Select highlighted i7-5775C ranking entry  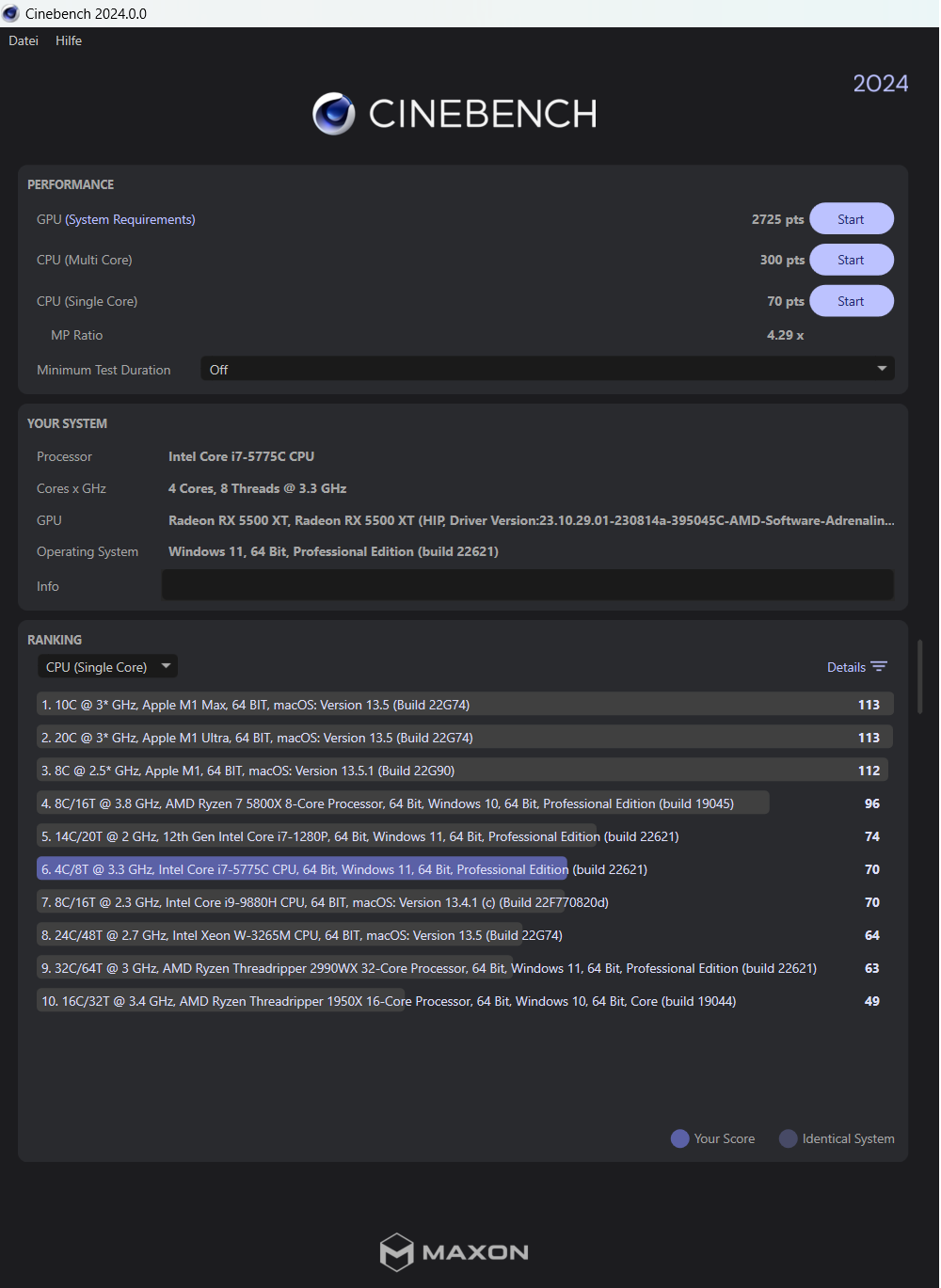[x=465, y=869]
